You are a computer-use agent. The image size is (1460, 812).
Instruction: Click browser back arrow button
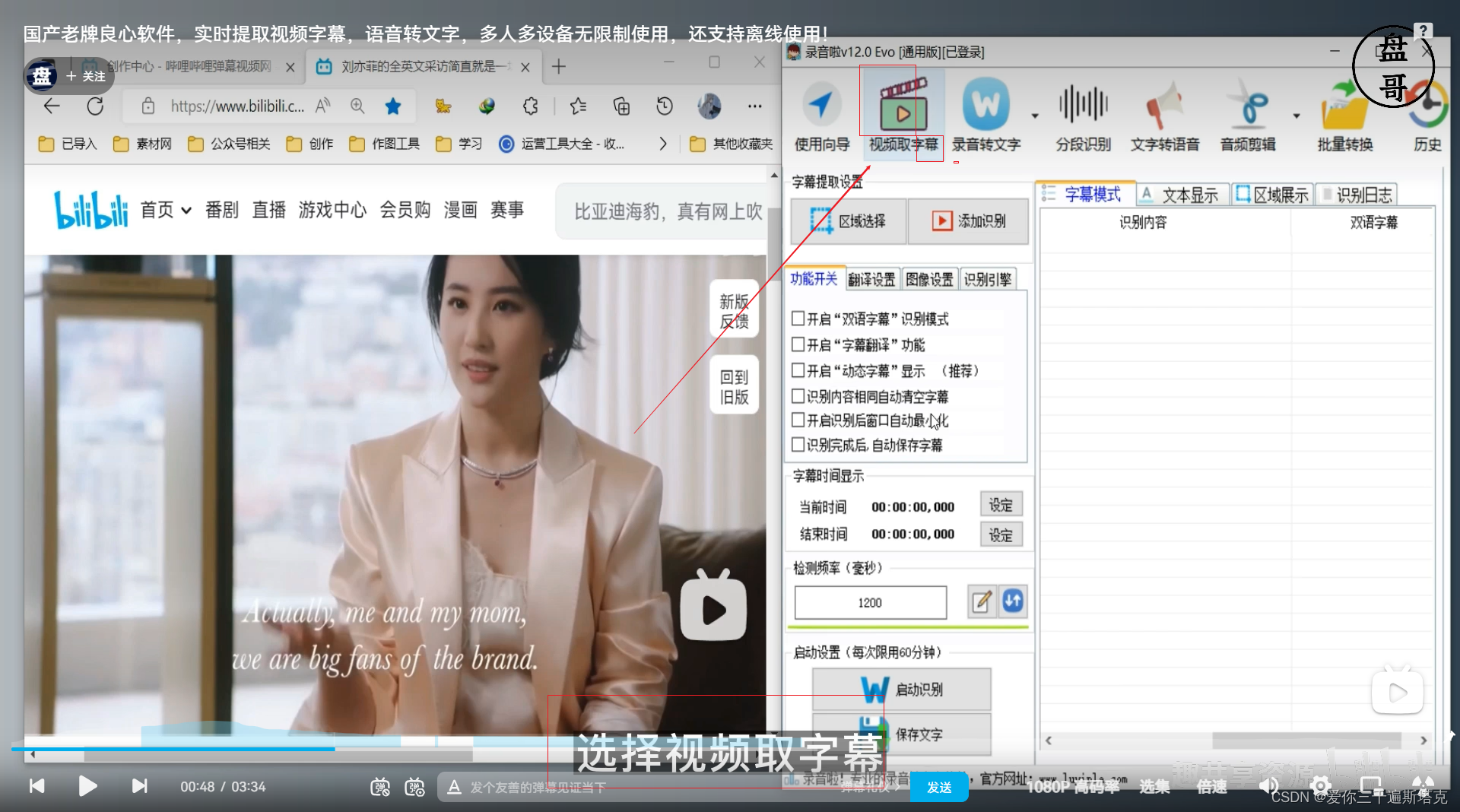tap(51, 106)
